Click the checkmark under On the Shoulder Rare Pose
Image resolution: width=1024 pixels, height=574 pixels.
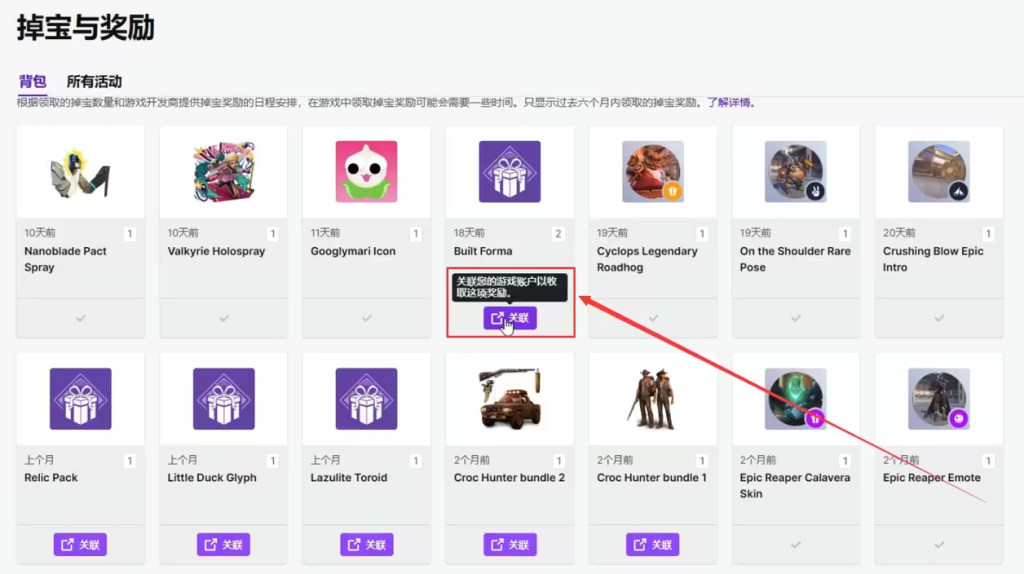click(795, 318)
